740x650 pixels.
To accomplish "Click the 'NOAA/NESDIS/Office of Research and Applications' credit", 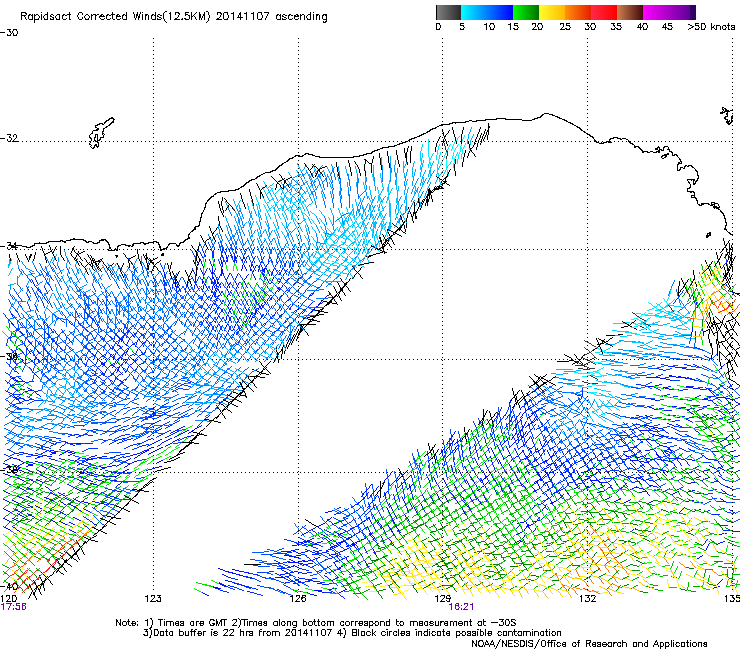I will (x=589, y=643).
